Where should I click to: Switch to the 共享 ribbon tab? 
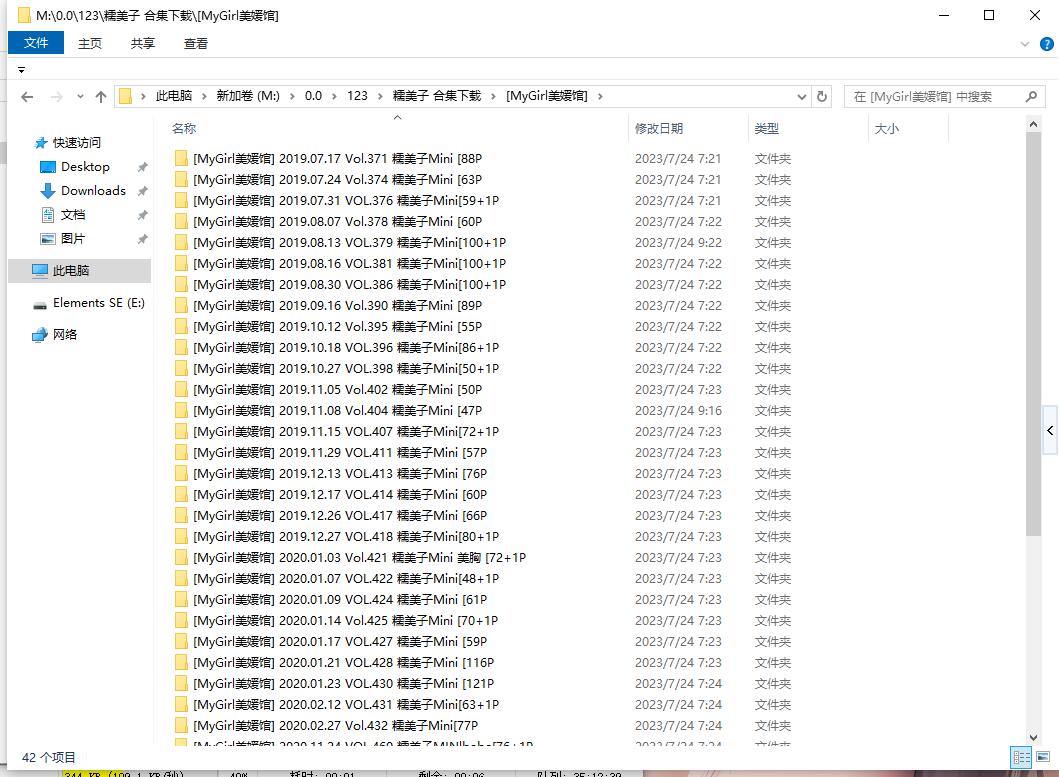143,43
